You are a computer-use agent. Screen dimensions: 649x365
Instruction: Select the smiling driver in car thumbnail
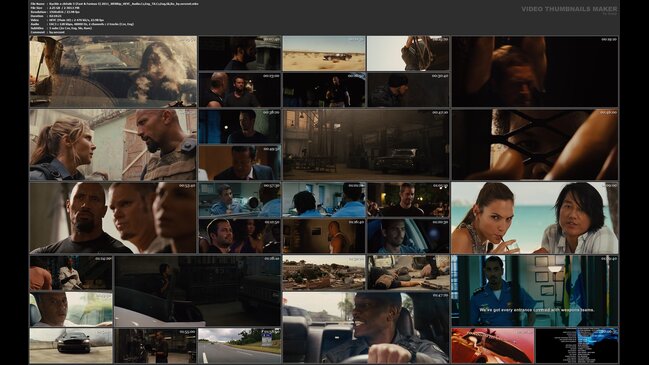click(x=366, y=328)
